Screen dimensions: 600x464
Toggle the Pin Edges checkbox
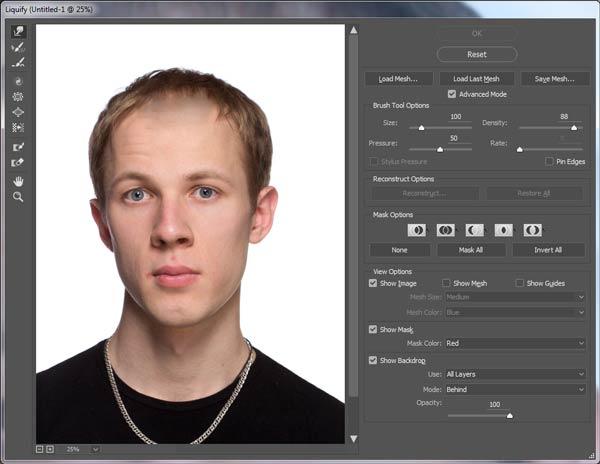coord(549,160)
